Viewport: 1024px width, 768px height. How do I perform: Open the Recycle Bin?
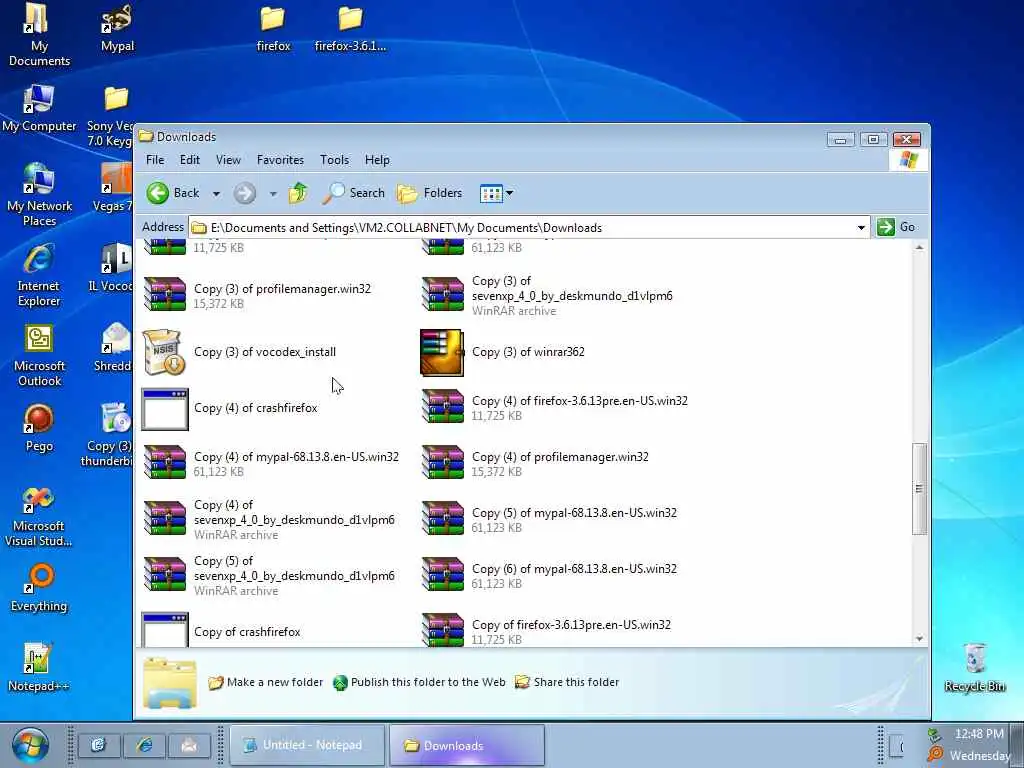point(974,667)
